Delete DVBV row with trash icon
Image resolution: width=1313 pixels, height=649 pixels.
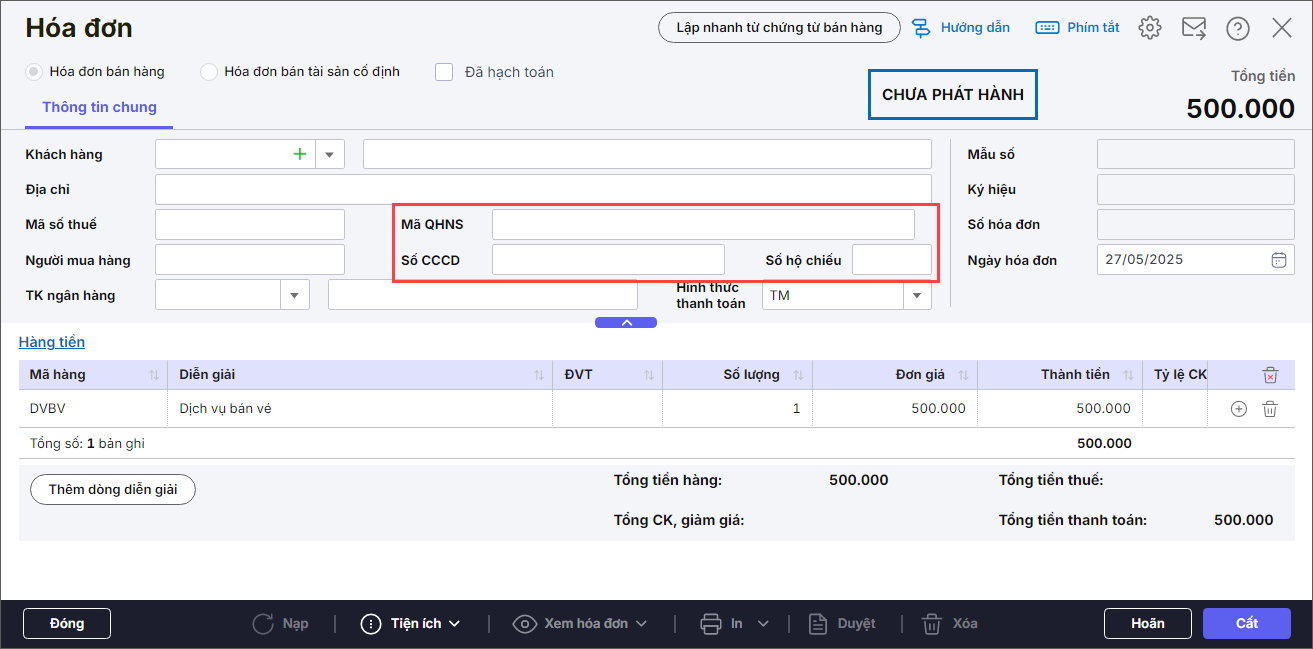pyautogui.click(x=1270, y=408)
